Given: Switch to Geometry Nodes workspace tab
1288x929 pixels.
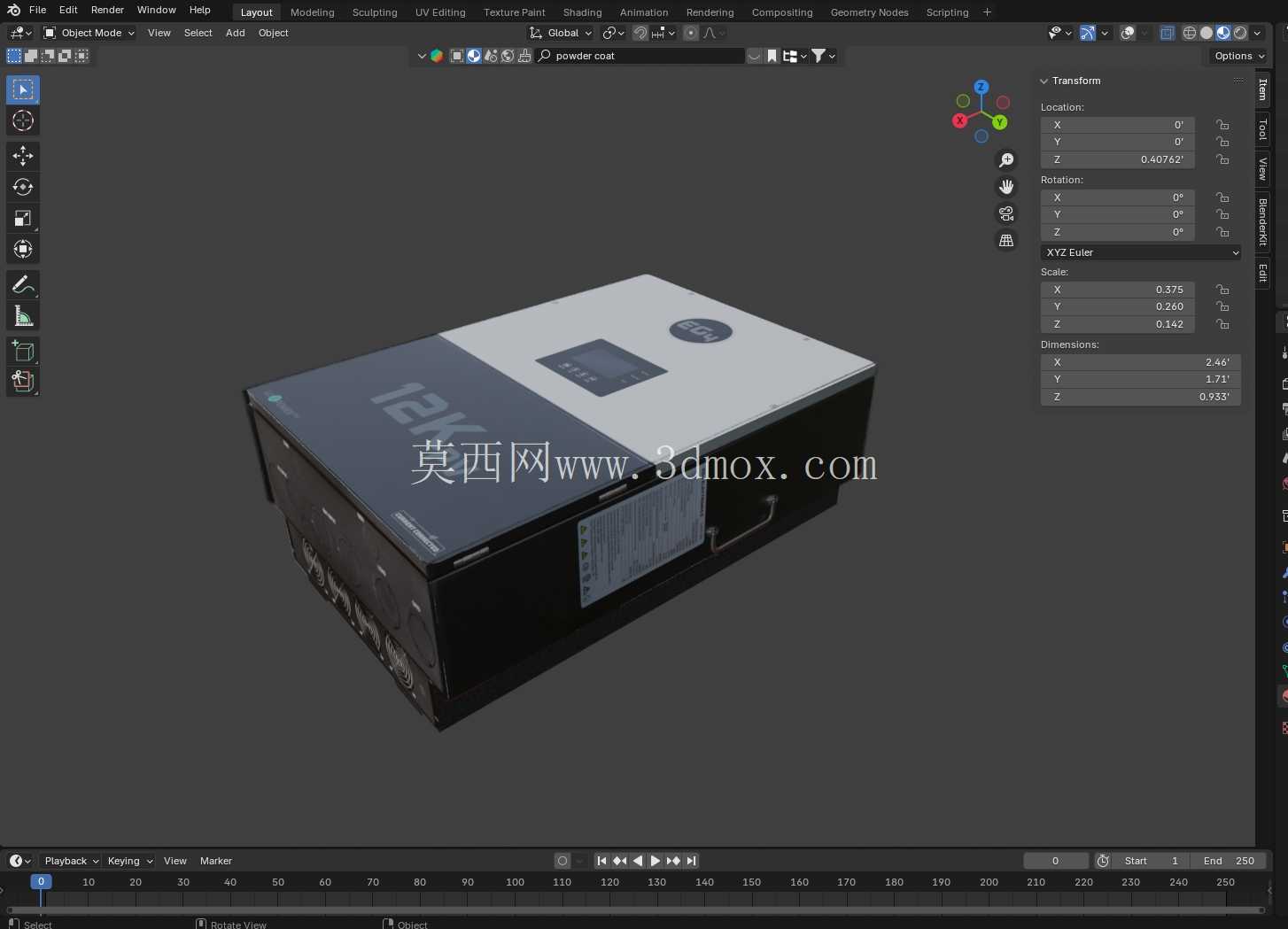Looking at the screenshot, I should pos(869,12).
